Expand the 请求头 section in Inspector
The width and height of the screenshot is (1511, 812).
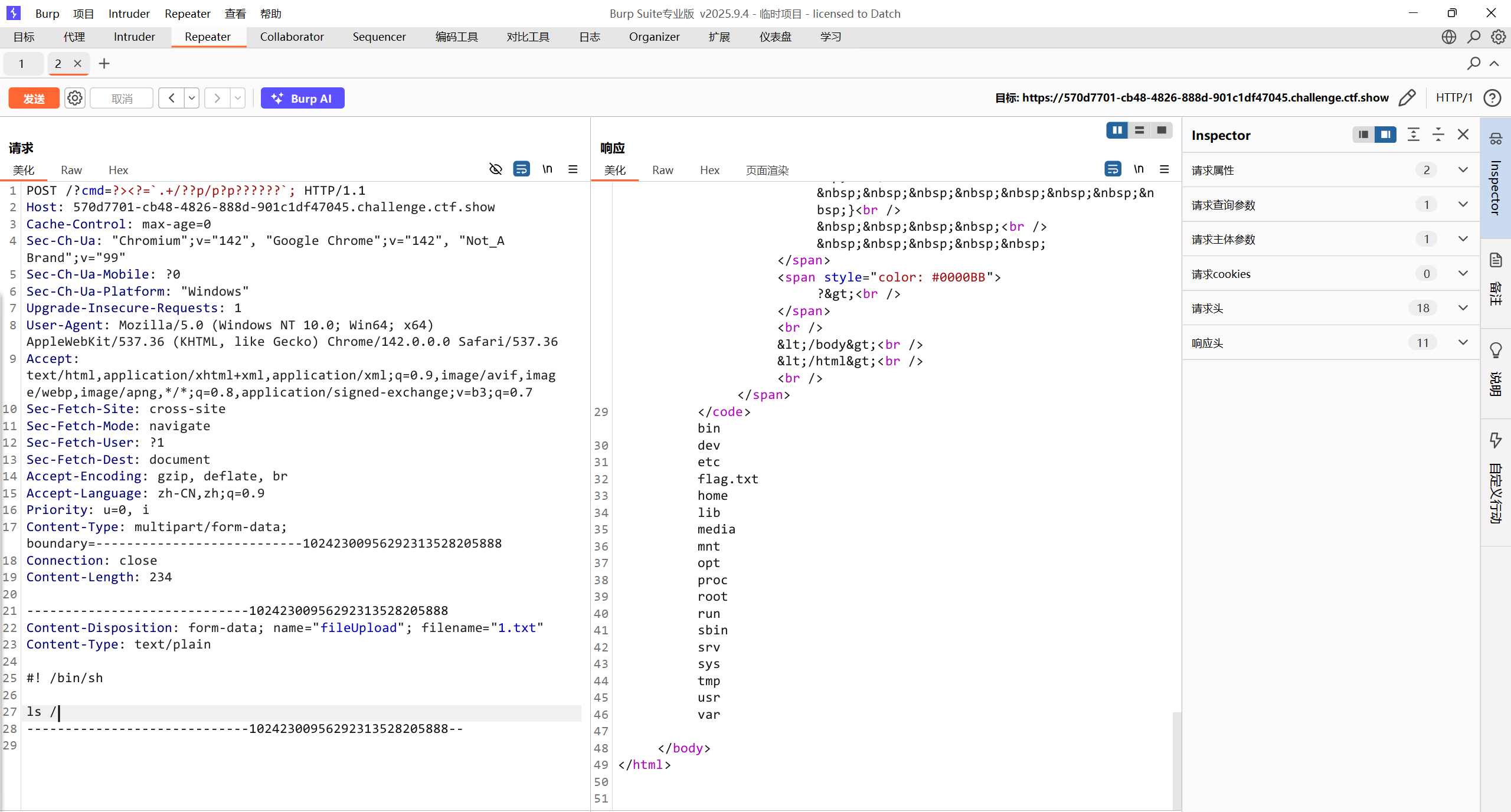1463,308
